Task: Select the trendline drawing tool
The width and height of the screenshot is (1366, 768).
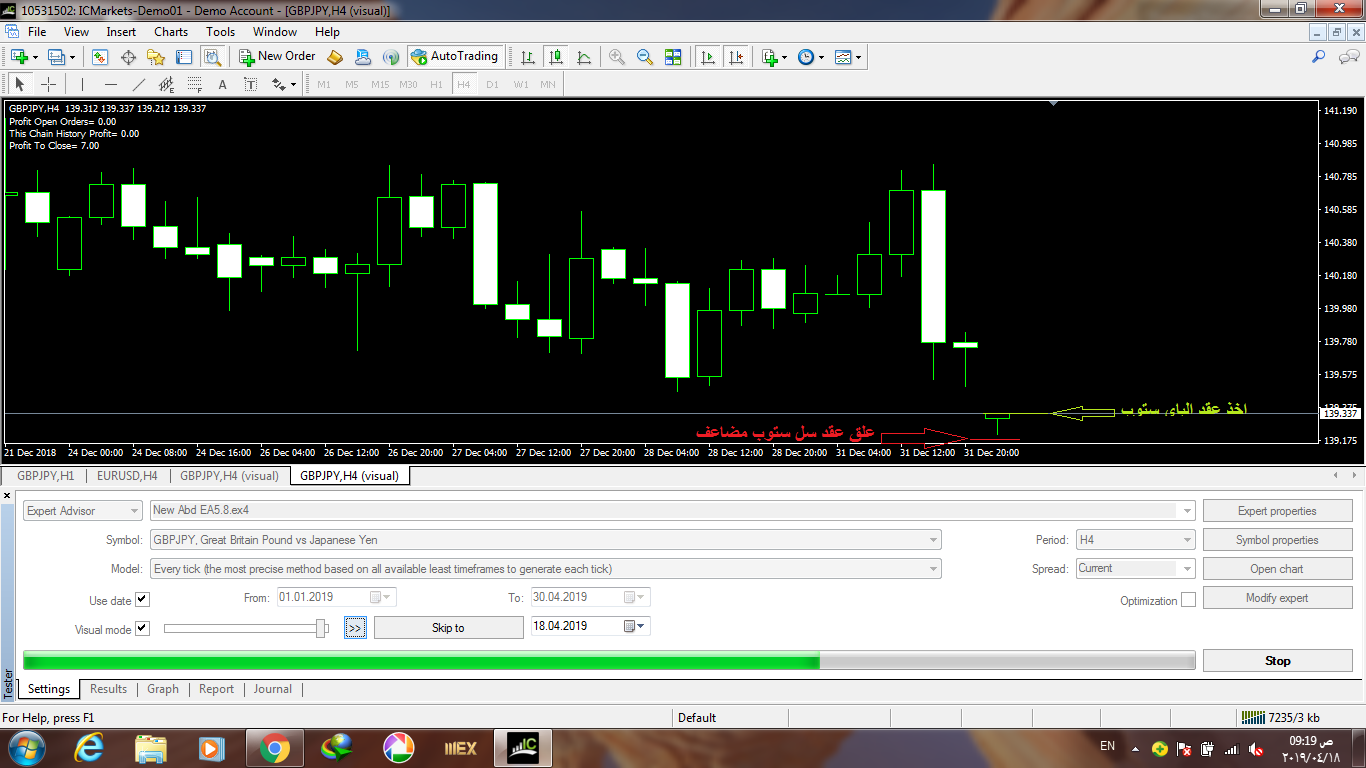Action: point(139,85)
